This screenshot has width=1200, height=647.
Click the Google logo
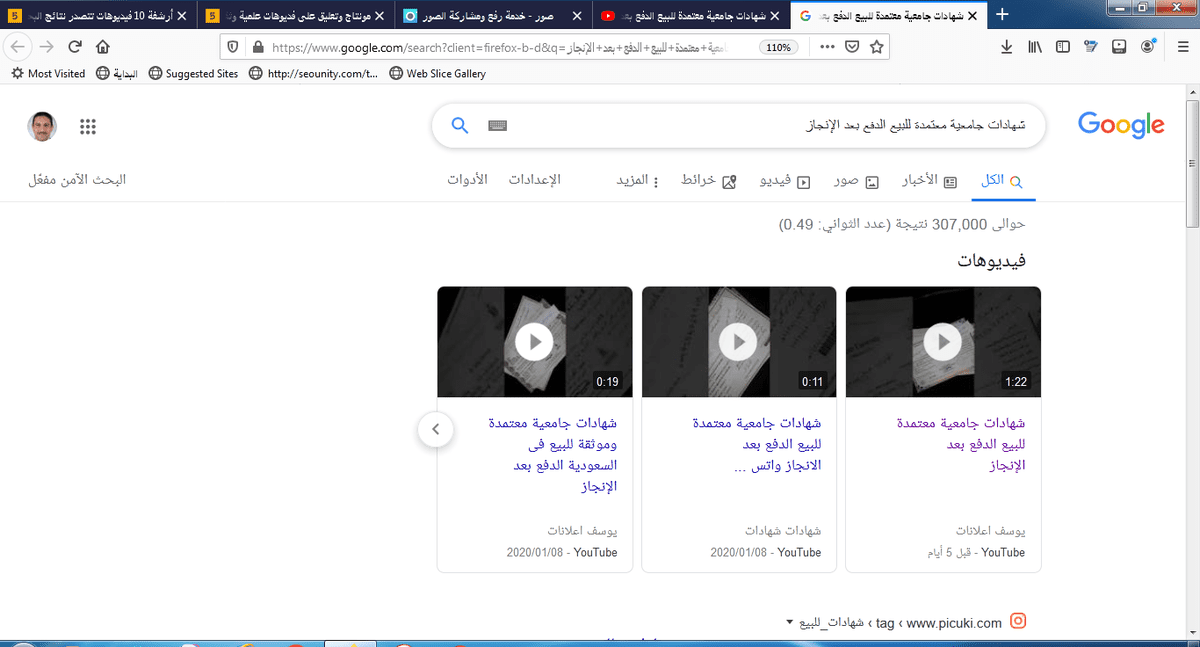1121,126
